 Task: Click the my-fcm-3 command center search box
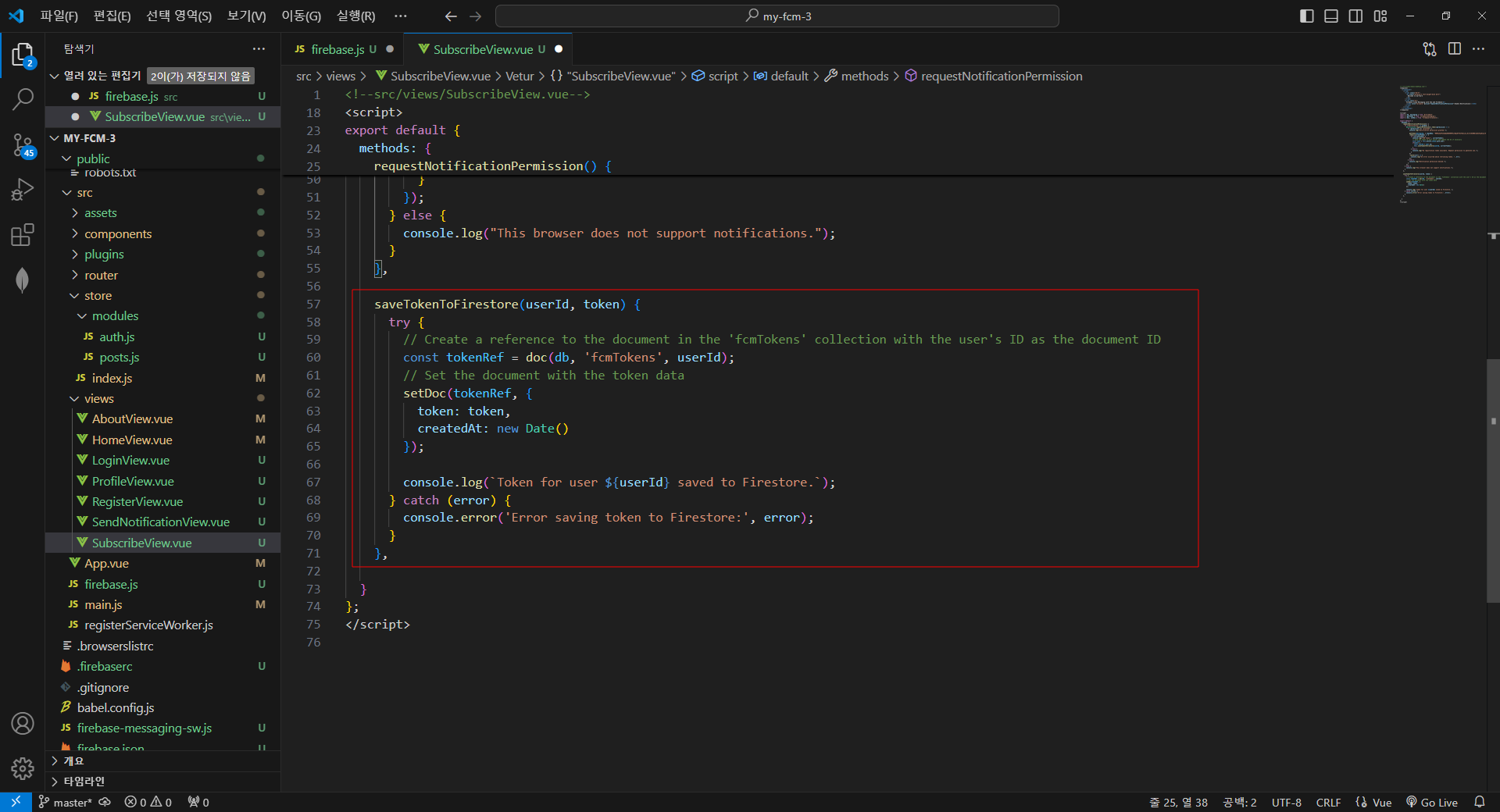click(777, 16)
